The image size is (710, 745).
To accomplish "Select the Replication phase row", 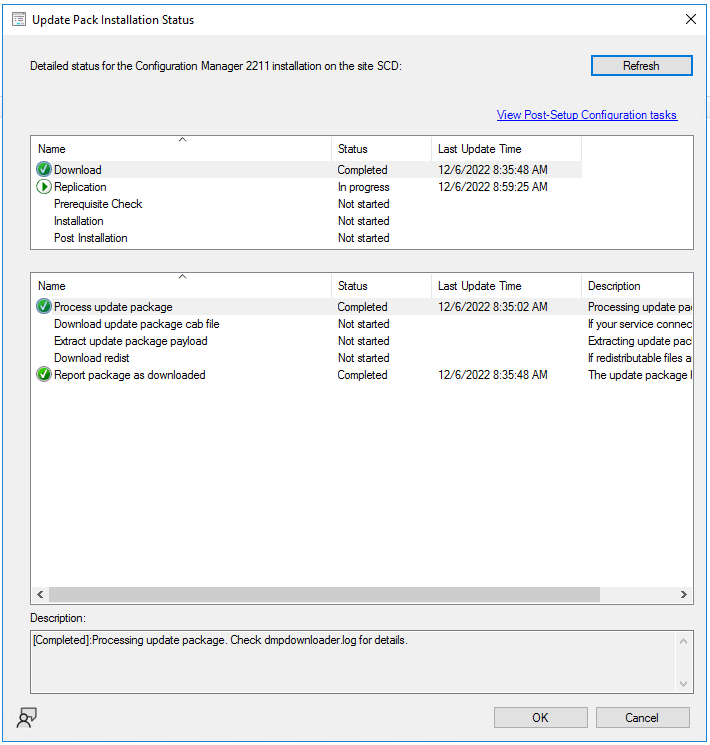I will click(307, 187).
